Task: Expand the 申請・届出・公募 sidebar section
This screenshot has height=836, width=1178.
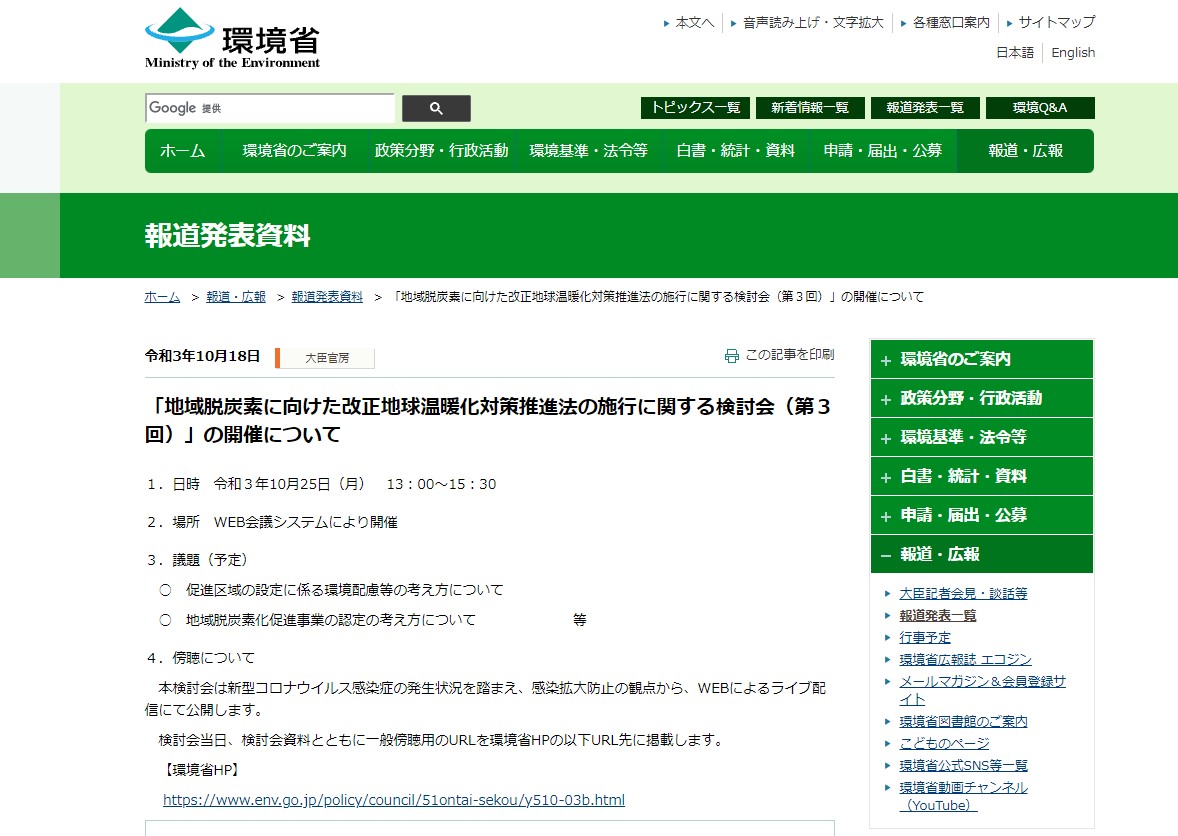Action: 981,515
